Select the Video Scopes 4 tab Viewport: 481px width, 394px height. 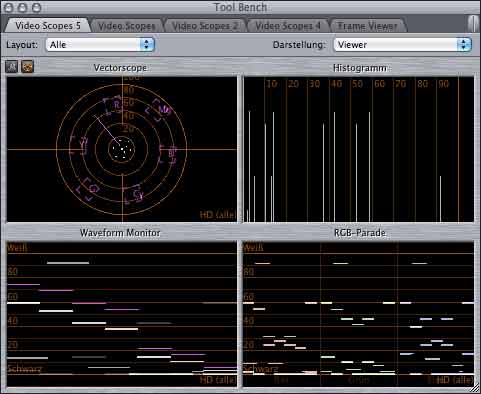tap(288, 26)
